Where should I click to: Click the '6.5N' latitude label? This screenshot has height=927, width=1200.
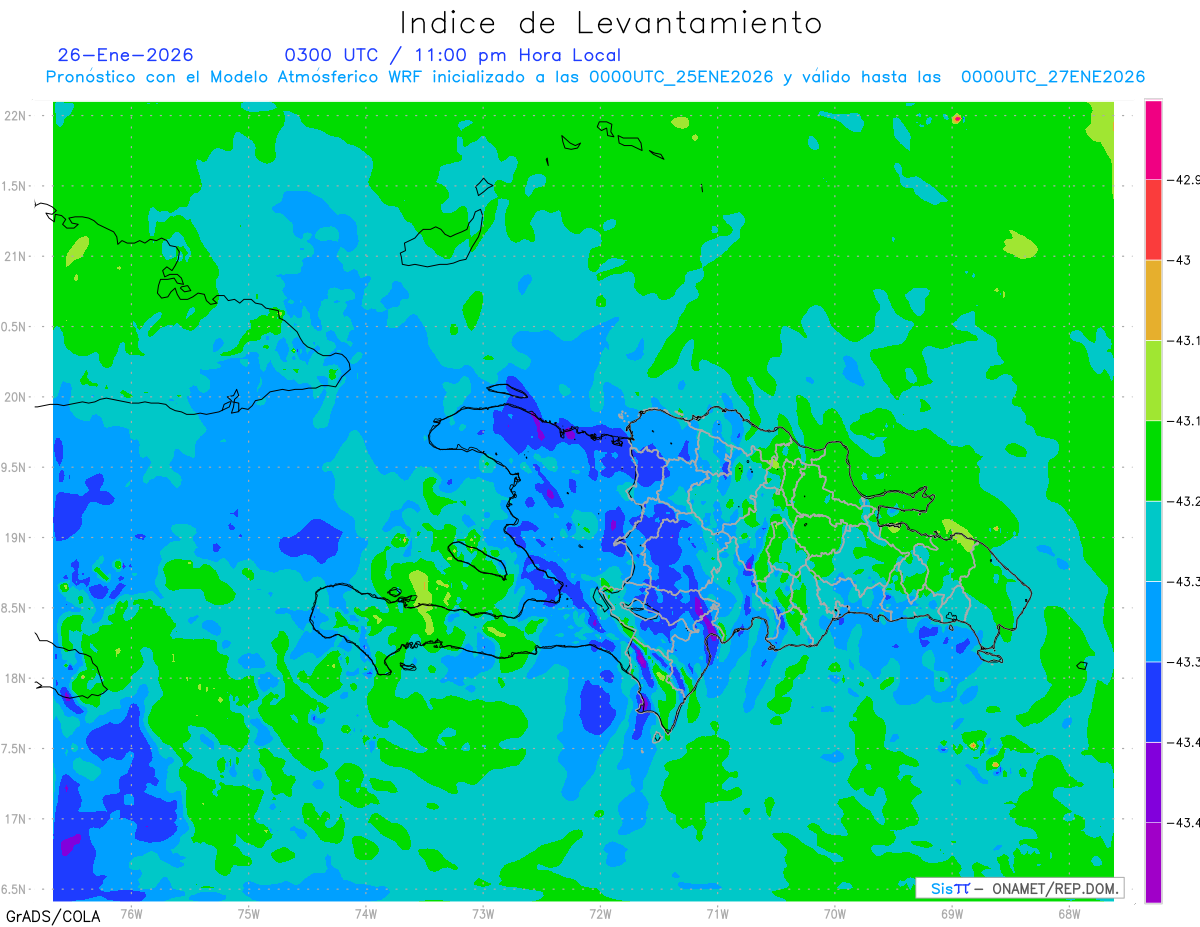[14, 889]
